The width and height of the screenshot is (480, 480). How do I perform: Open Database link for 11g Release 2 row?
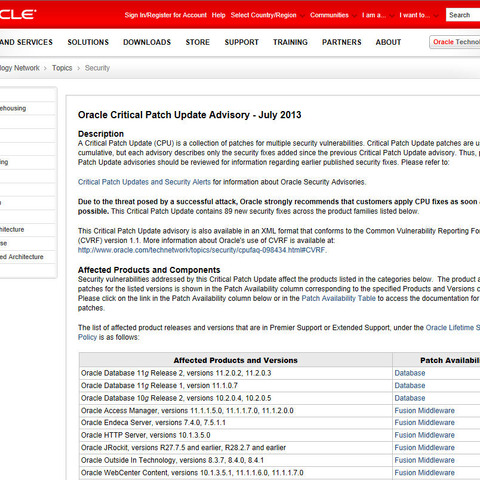coord(410,373)
